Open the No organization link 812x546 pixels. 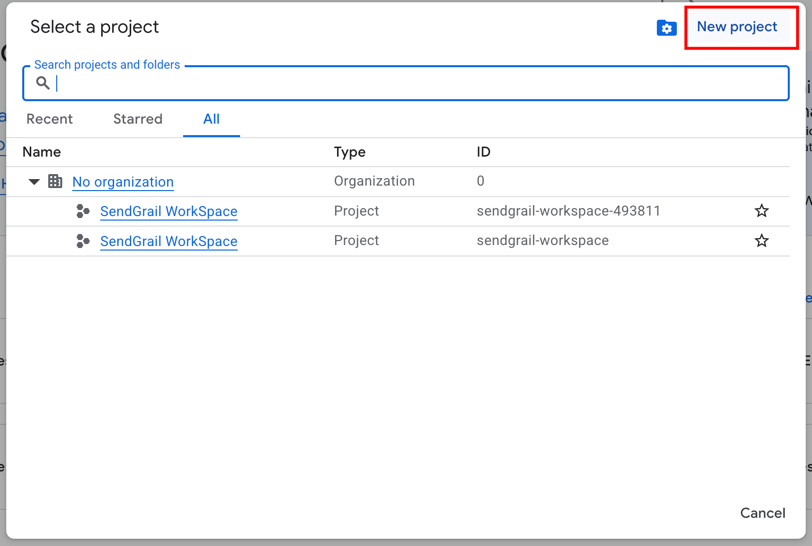click(x=123, y=182)
